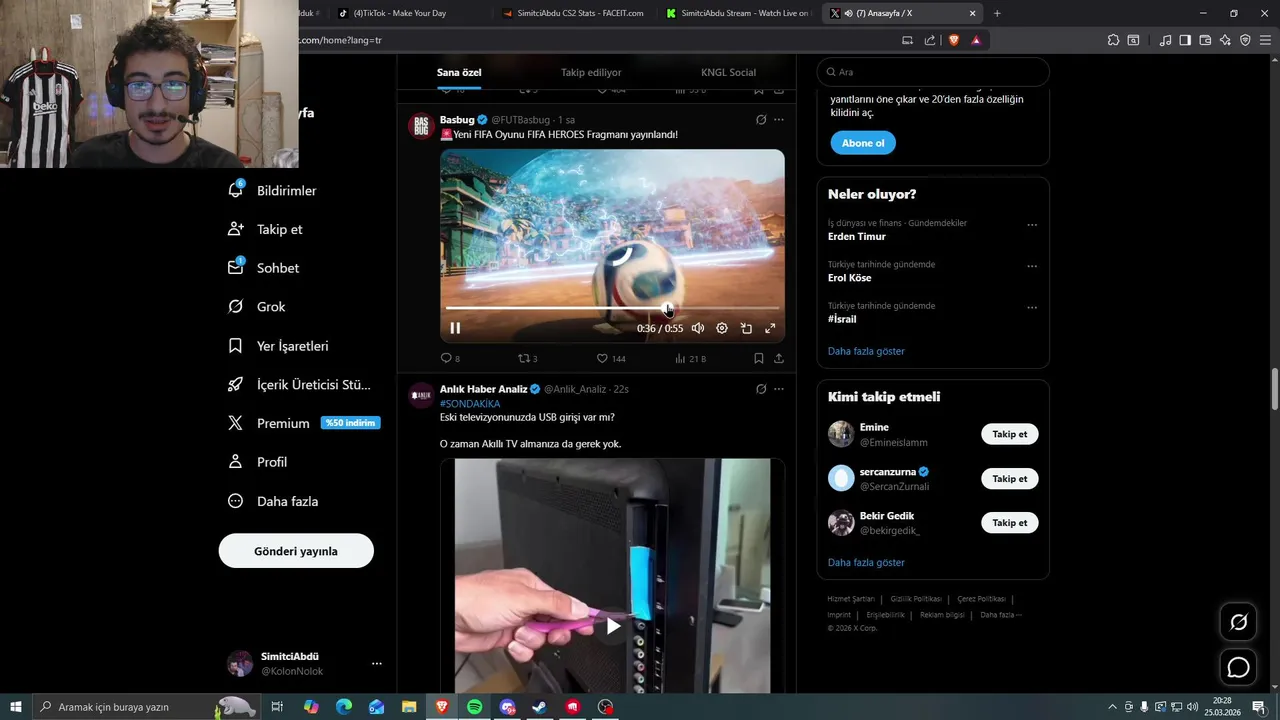Viewport: 1280px width, 720px height.
Task: Reply to the Basbug post
Action: (x=450, y=358)
